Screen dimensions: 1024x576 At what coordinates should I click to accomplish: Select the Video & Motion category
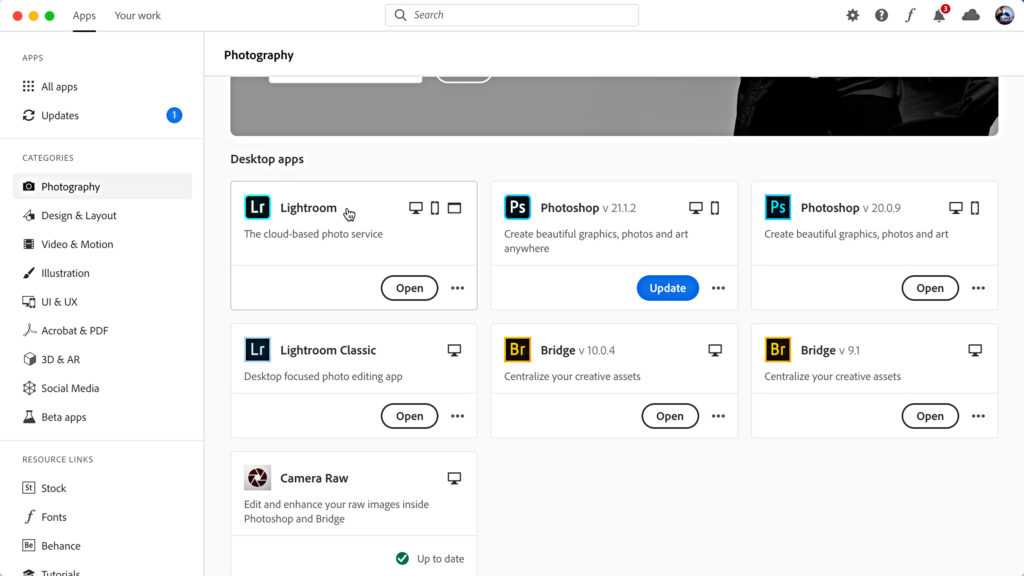[102, 244]
